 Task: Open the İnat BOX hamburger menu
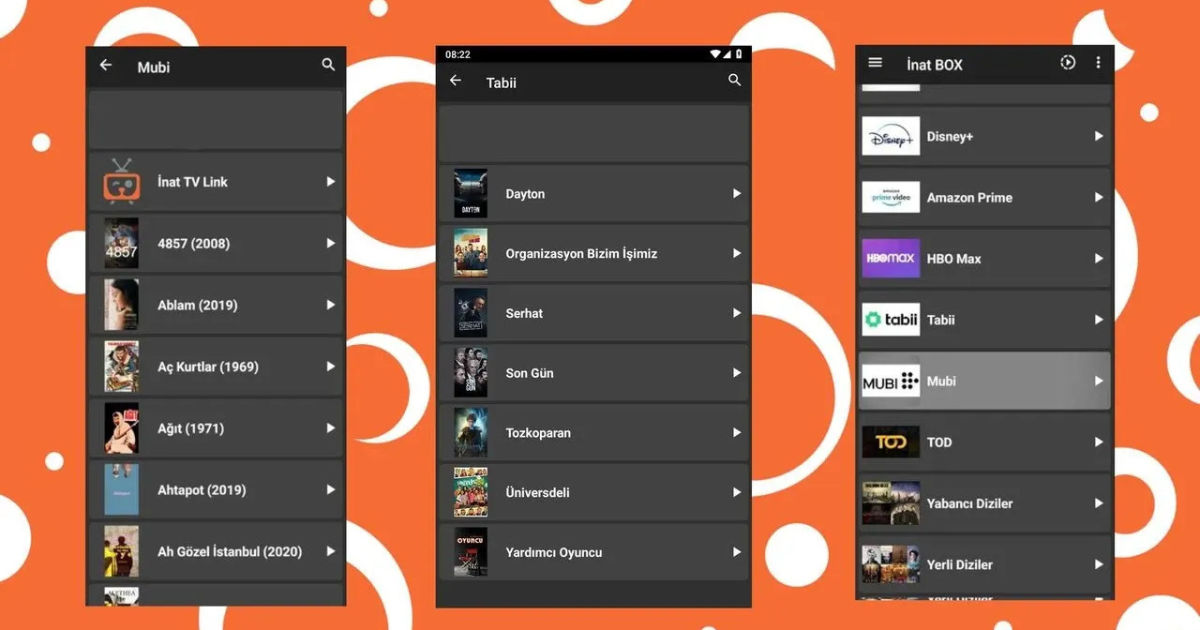(875, 63)
